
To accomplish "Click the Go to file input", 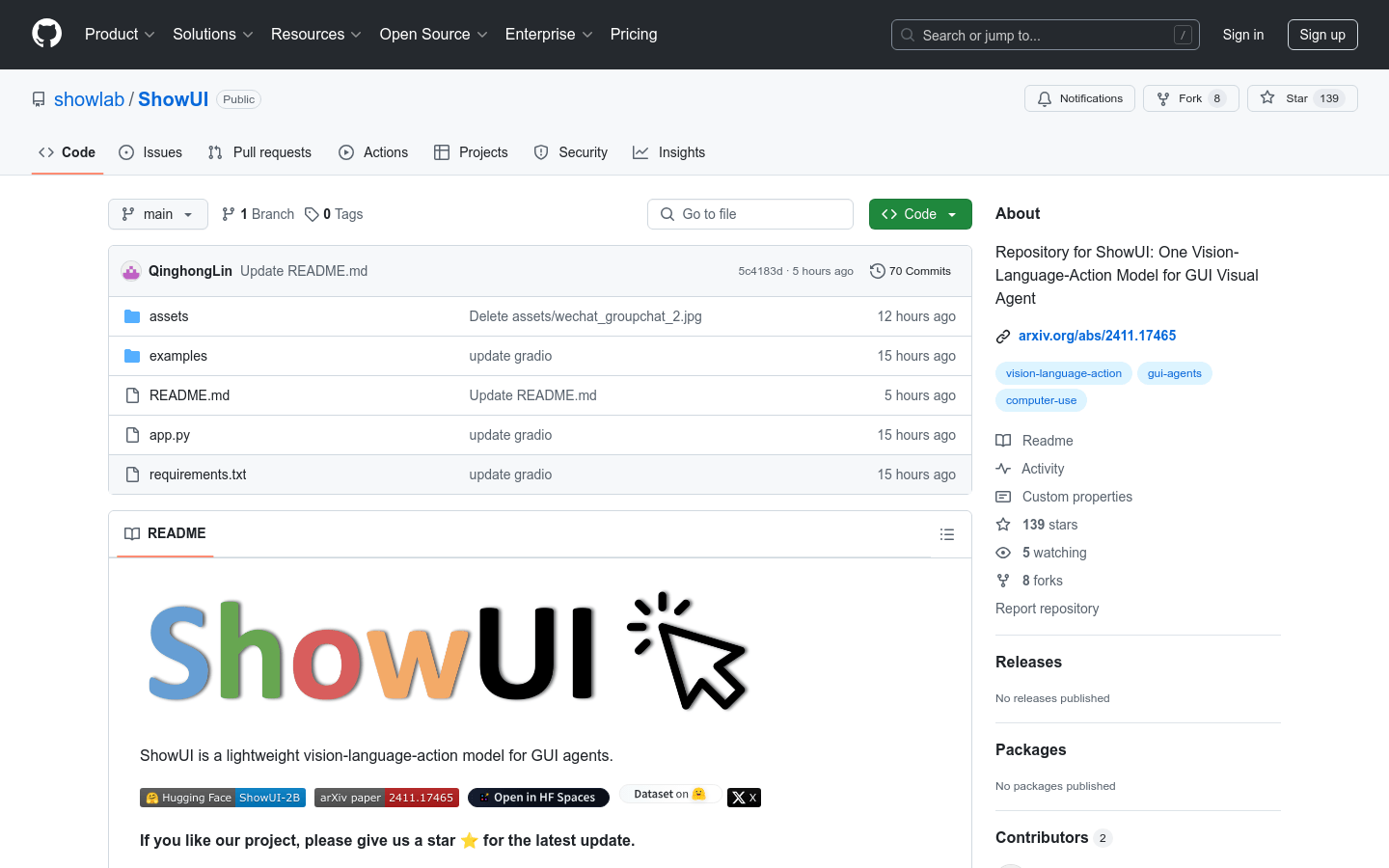I will tap(750, 214).
